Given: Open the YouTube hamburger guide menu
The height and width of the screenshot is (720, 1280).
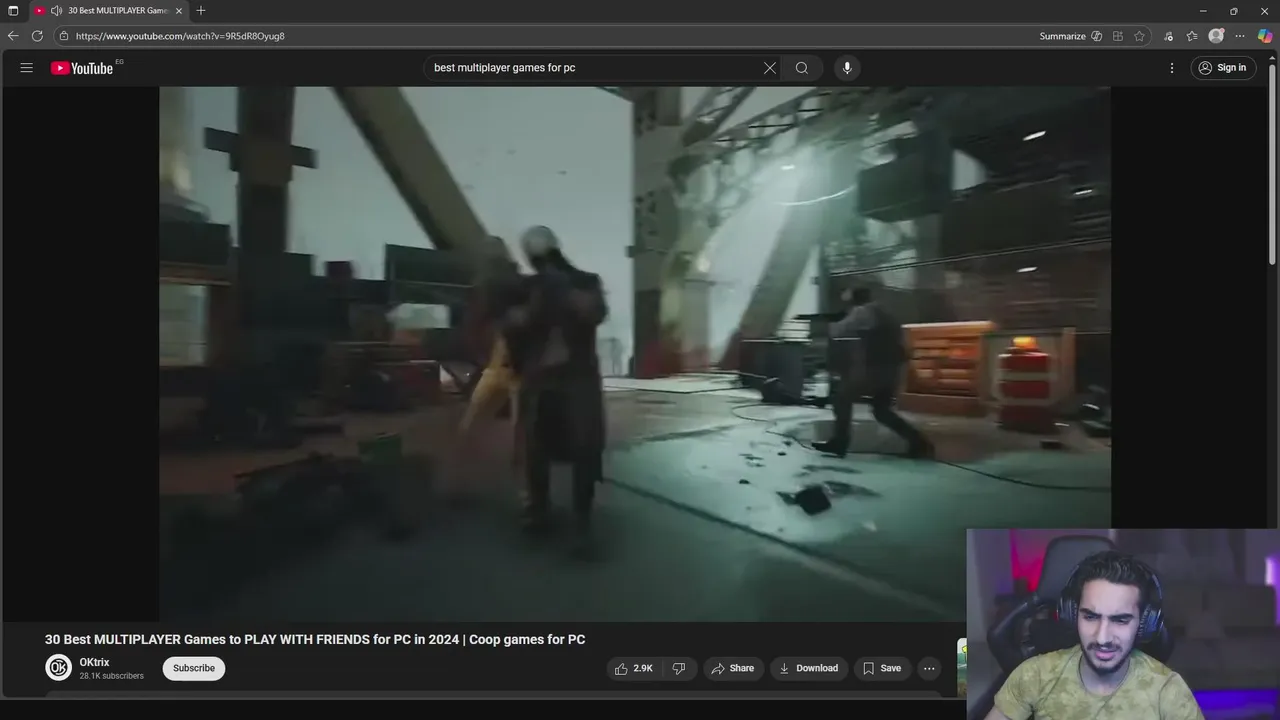Looking at the screenshot, I should tap(27, 68).
